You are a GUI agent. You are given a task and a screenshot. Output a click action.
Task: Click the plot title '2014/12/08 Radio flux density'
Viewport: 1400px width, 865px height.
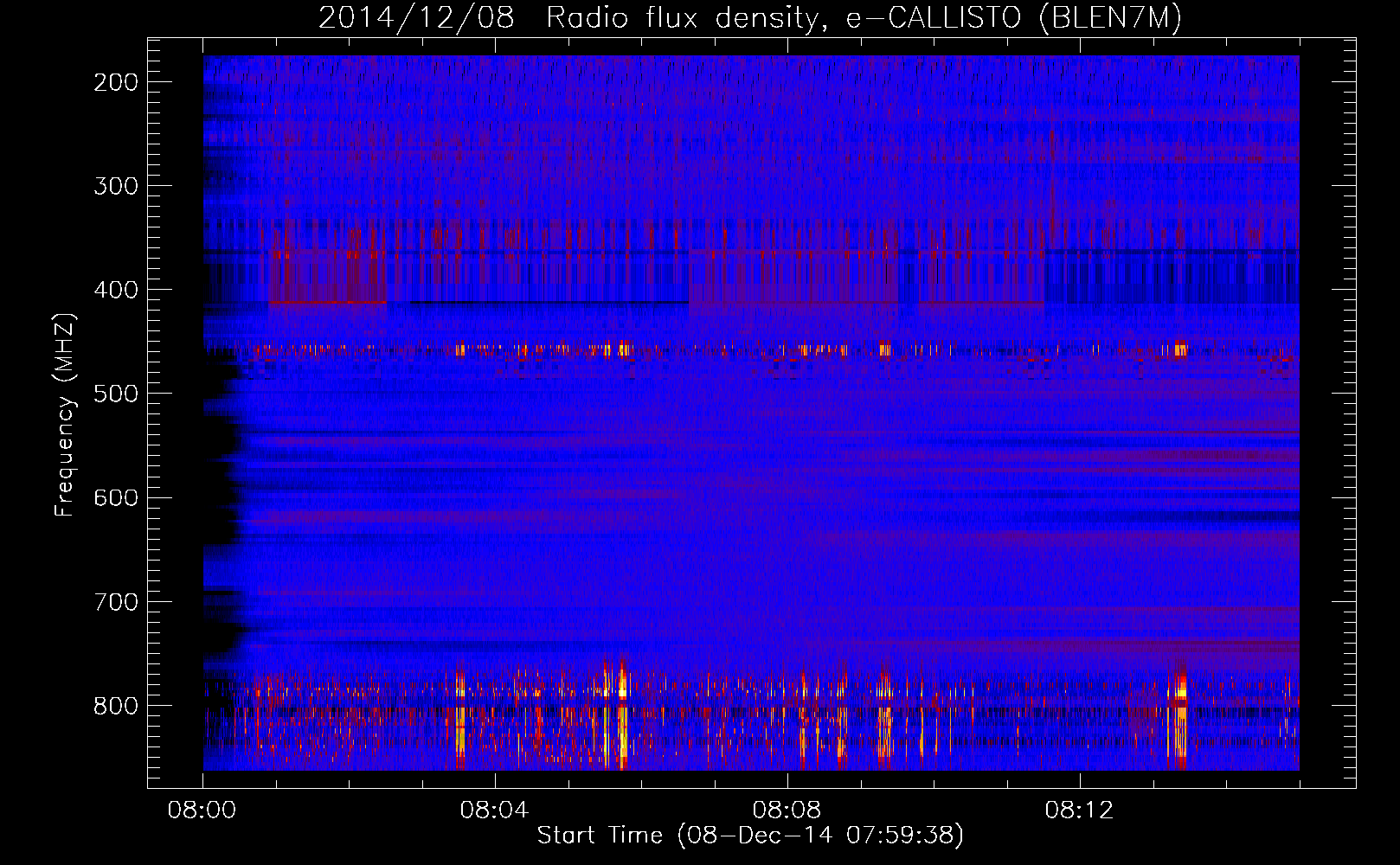750,18
